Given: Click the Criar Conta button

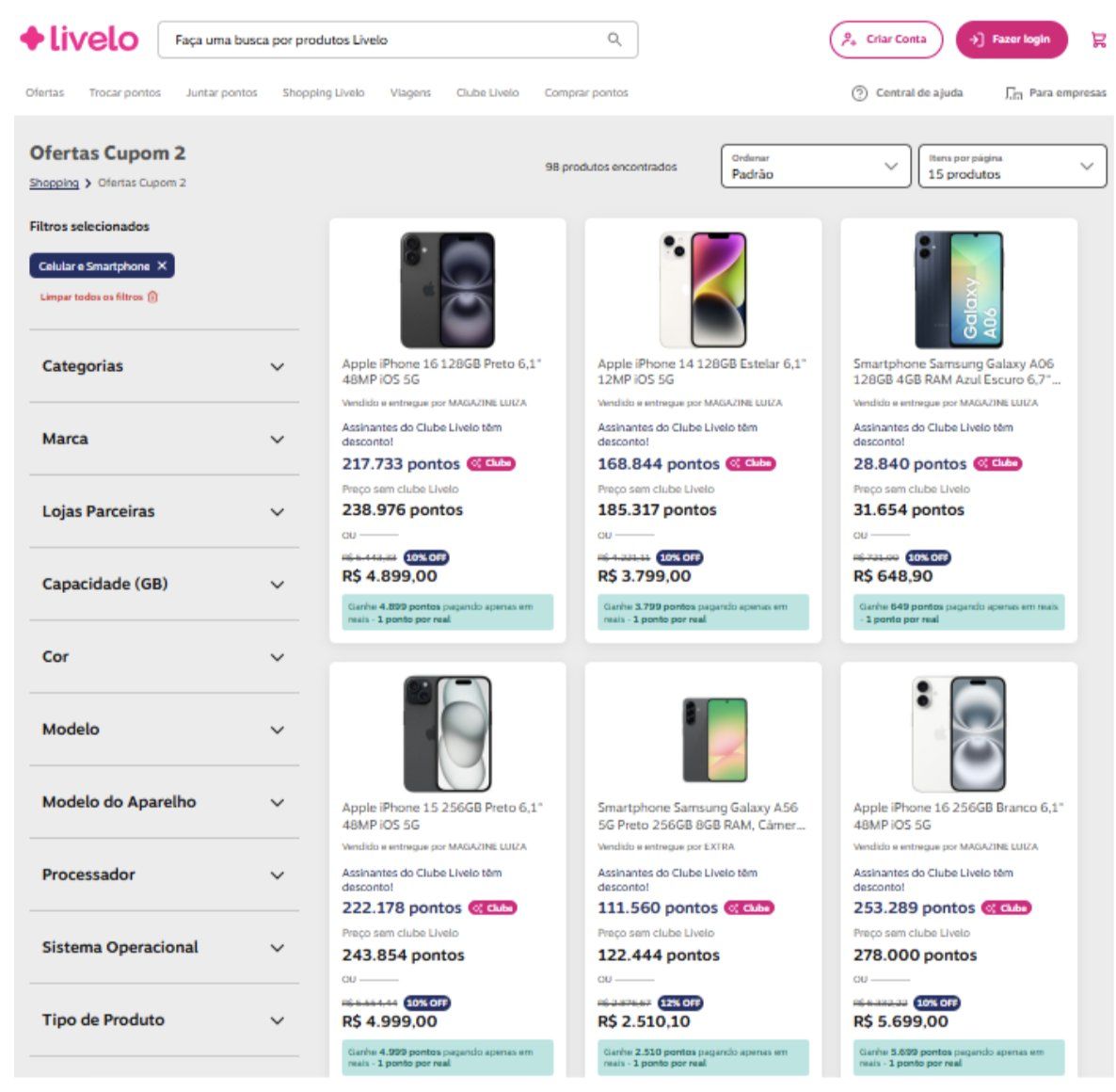Looking at the screenshot, I should coord(885,40).
